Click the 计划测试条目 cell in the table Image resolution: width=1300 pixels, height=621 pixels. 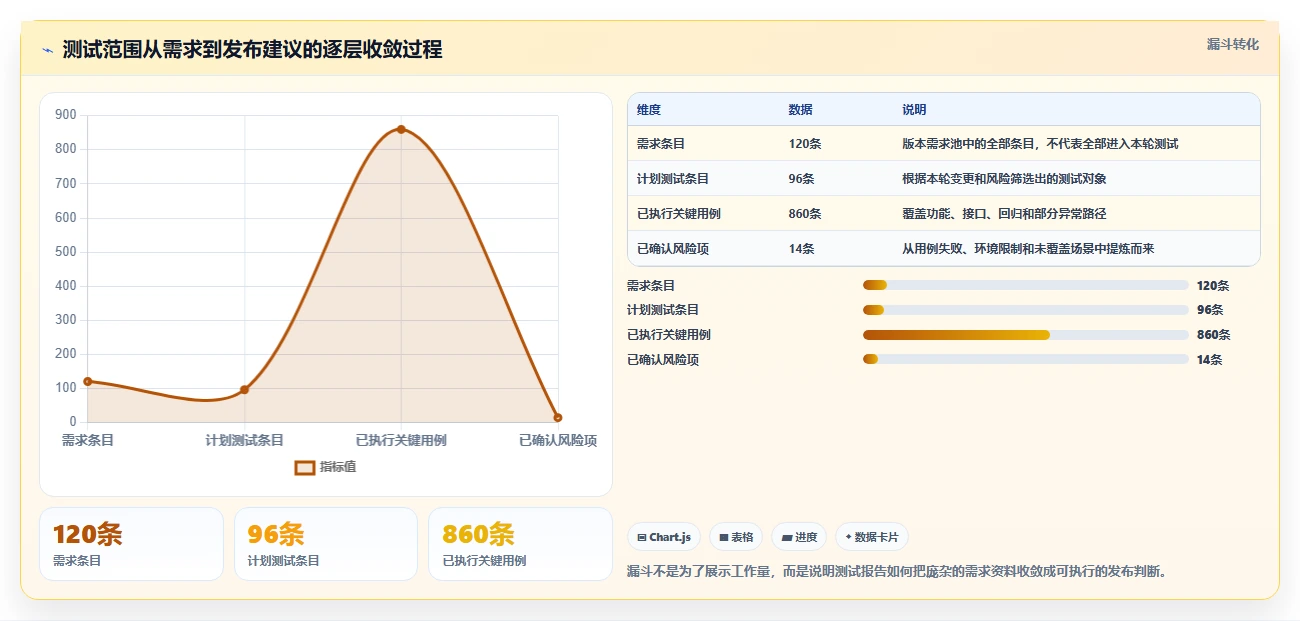(x=673, y=179)
